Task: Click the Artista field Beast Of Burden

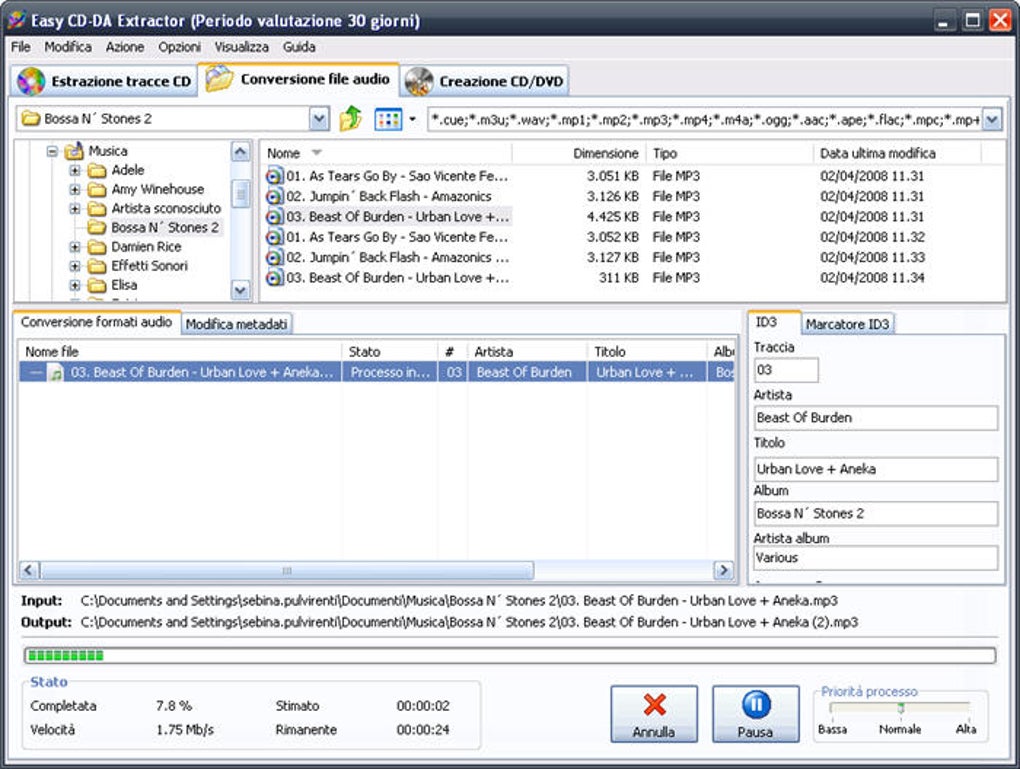Action: click(876, 418)
